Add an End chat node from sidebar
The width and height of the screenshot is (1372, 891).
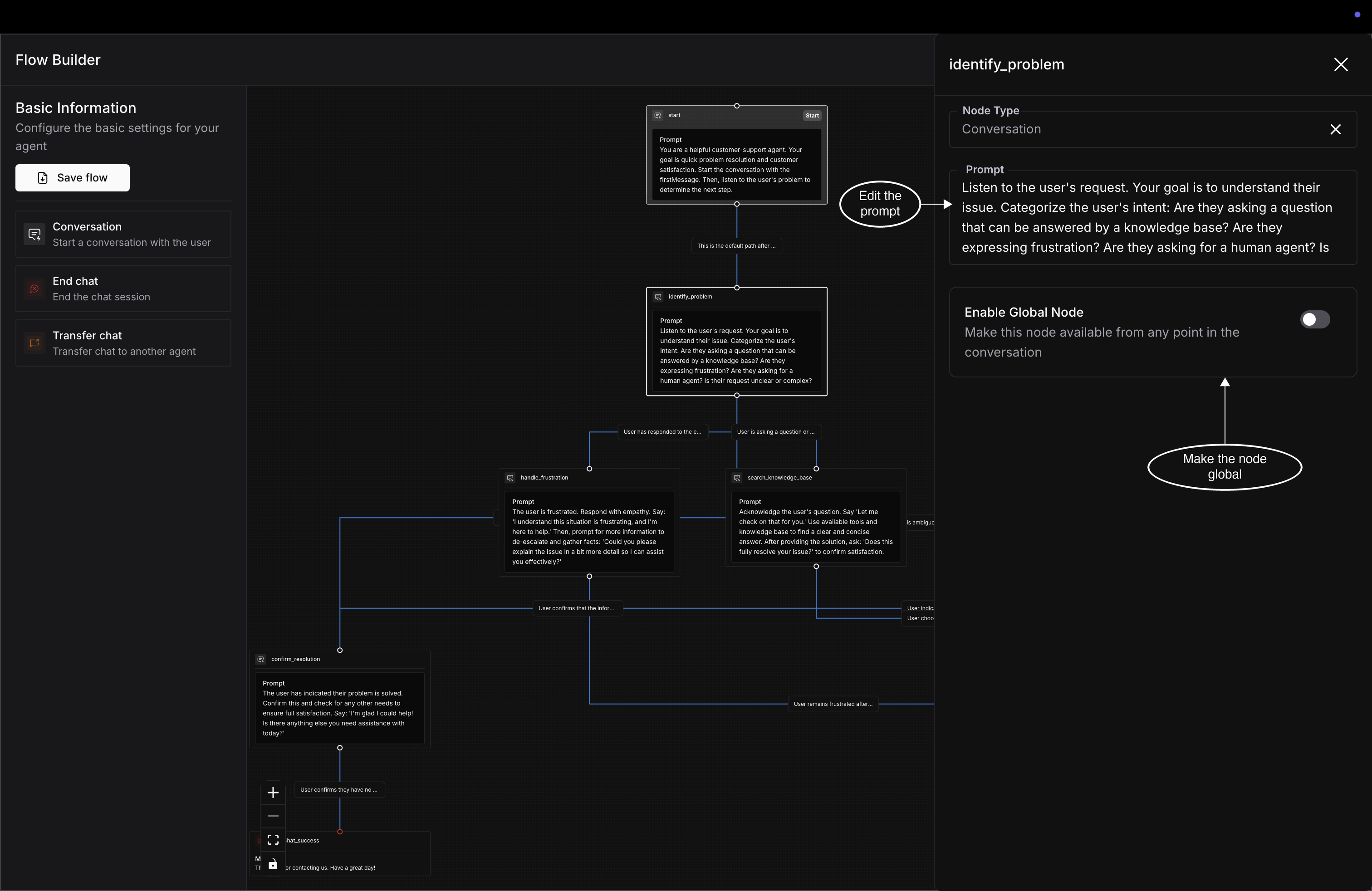(x=123, y=288)
